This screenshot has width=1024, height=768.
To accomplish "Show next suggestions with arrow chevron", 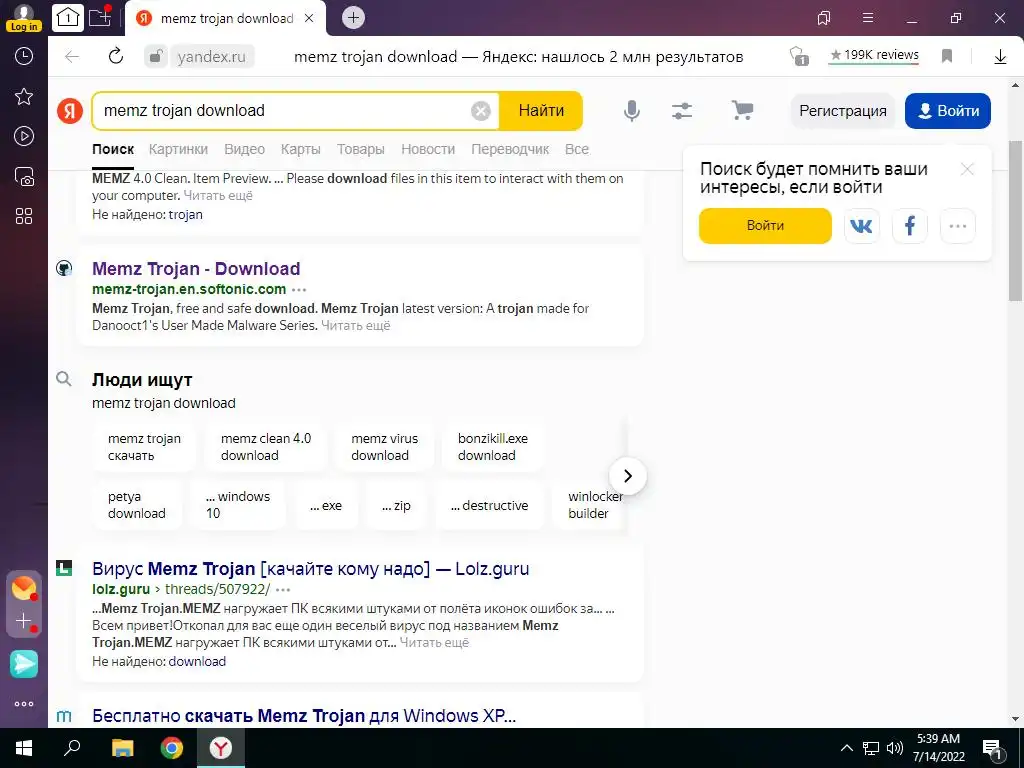I will (628, 476).
